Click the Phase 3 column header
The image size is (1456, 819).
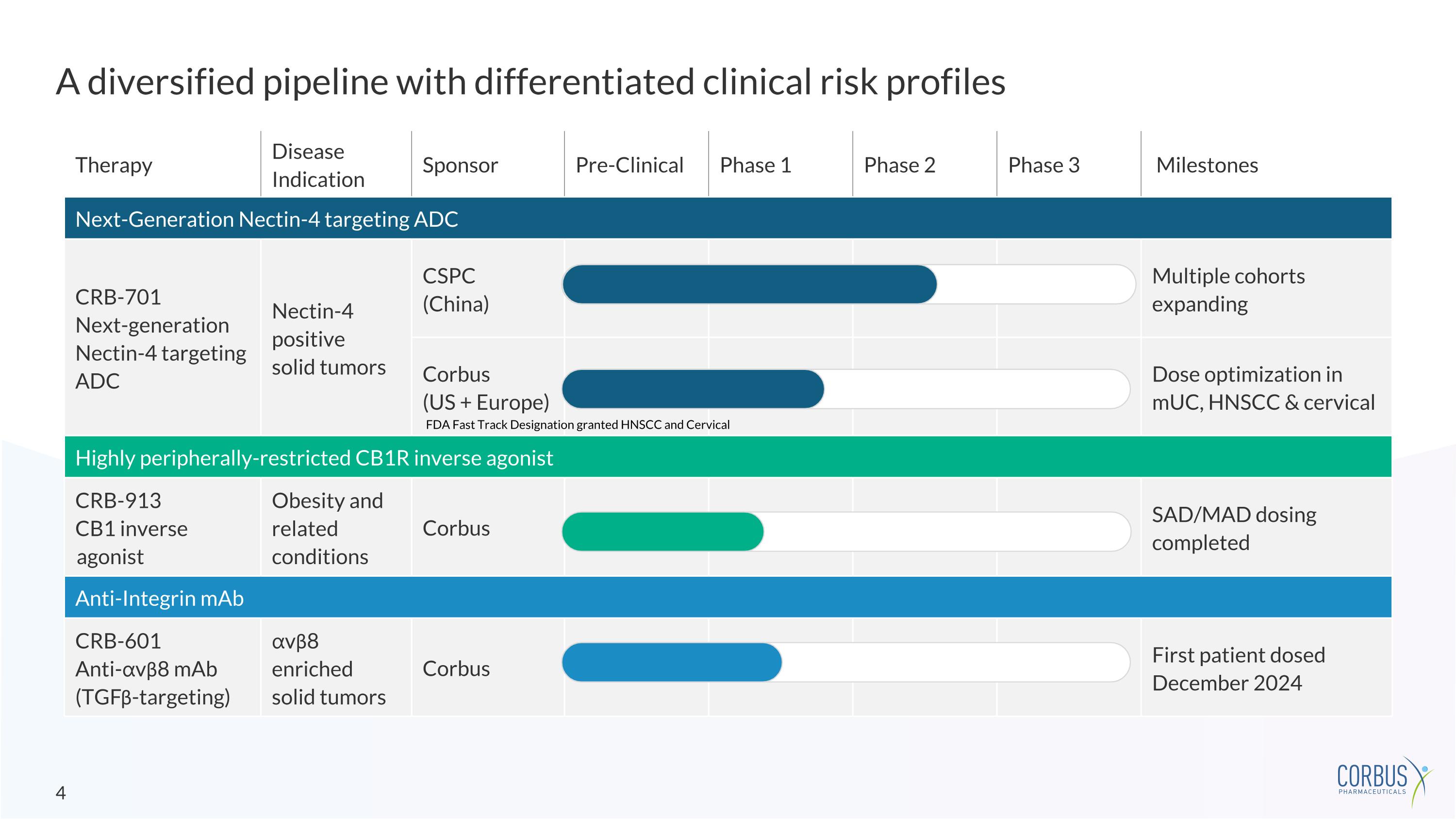coord(1043,165)
